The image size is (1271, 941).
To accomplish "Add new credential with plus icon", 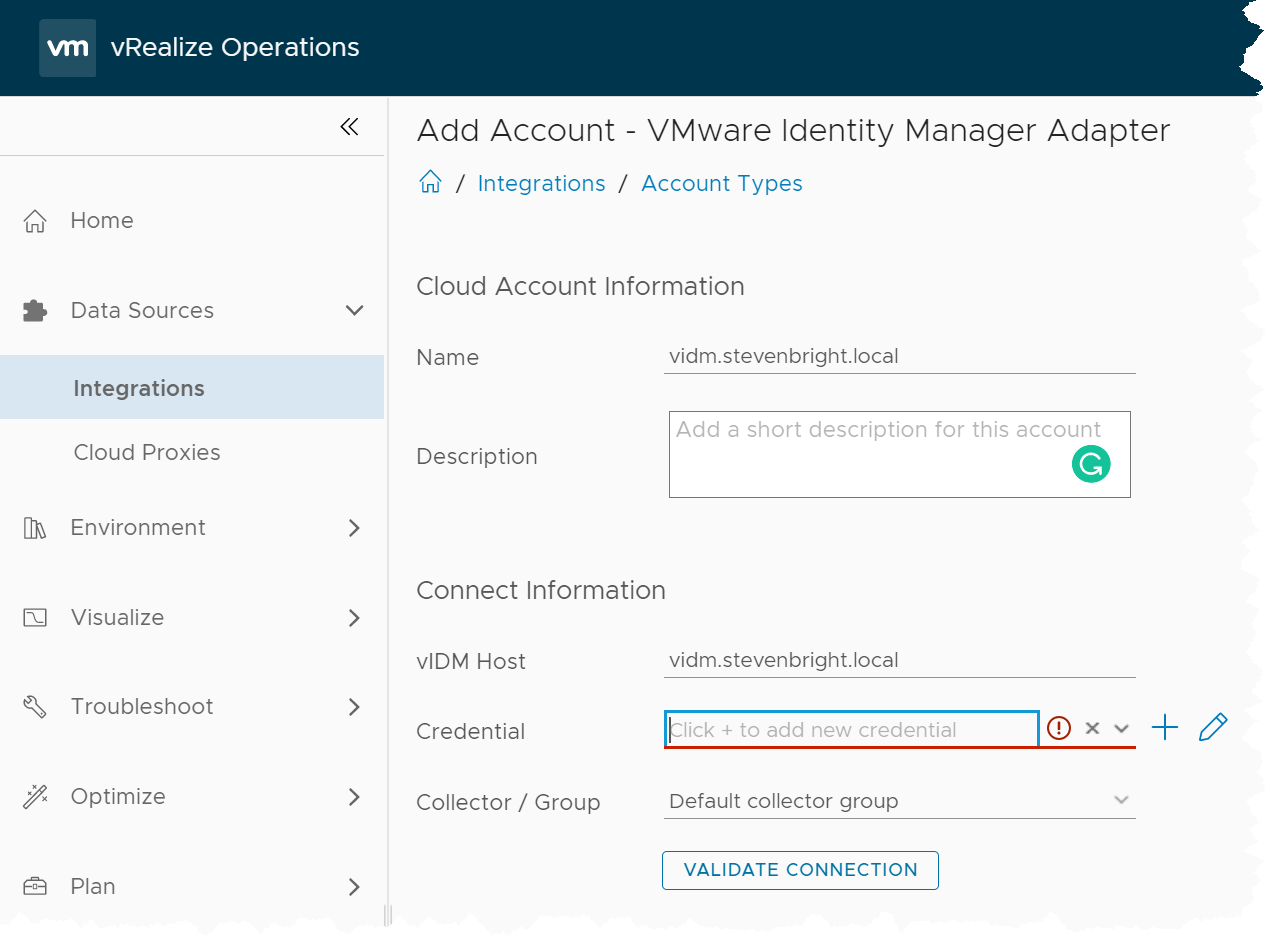I will [1165, 728].
